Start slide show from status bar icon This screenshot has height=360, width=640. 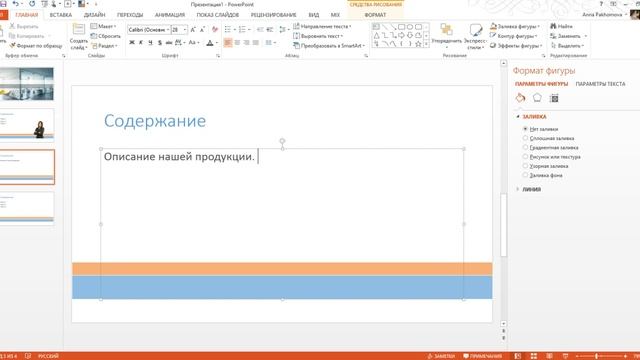[x=565, y=356]
